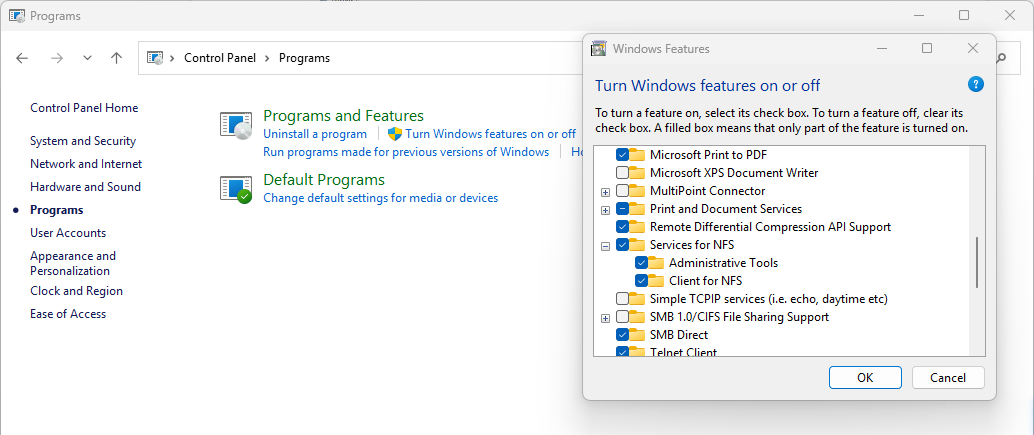Expand the MultiPoint Connector node

pyautogui.click(x=605, y=192)
